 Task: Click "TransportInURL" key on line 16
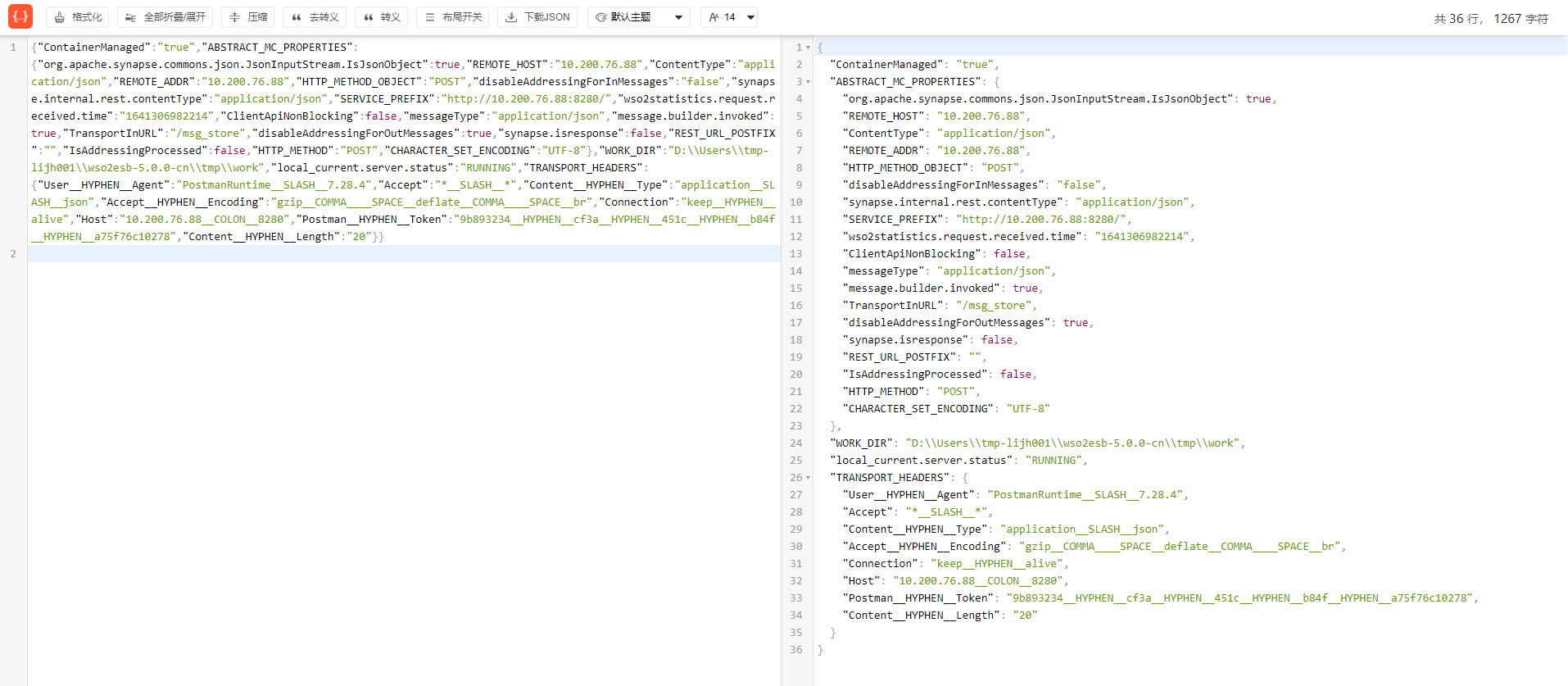click(x=893, y=306)
